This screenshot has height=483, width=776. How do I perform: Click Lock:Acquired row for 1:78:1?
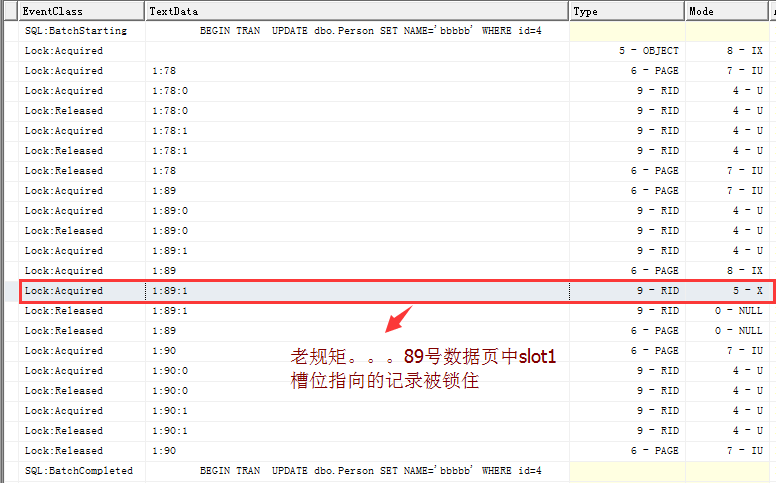point(394,131)
